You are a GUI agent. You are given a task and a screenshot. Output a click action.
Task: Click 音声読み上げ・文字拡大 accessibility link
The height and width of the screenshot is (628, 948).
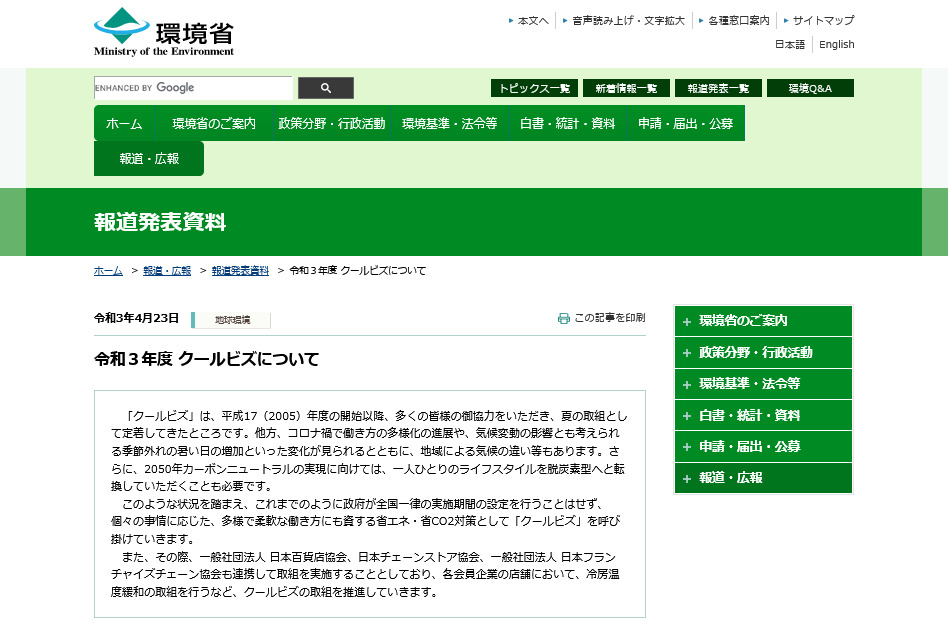[x=628, y=20]
